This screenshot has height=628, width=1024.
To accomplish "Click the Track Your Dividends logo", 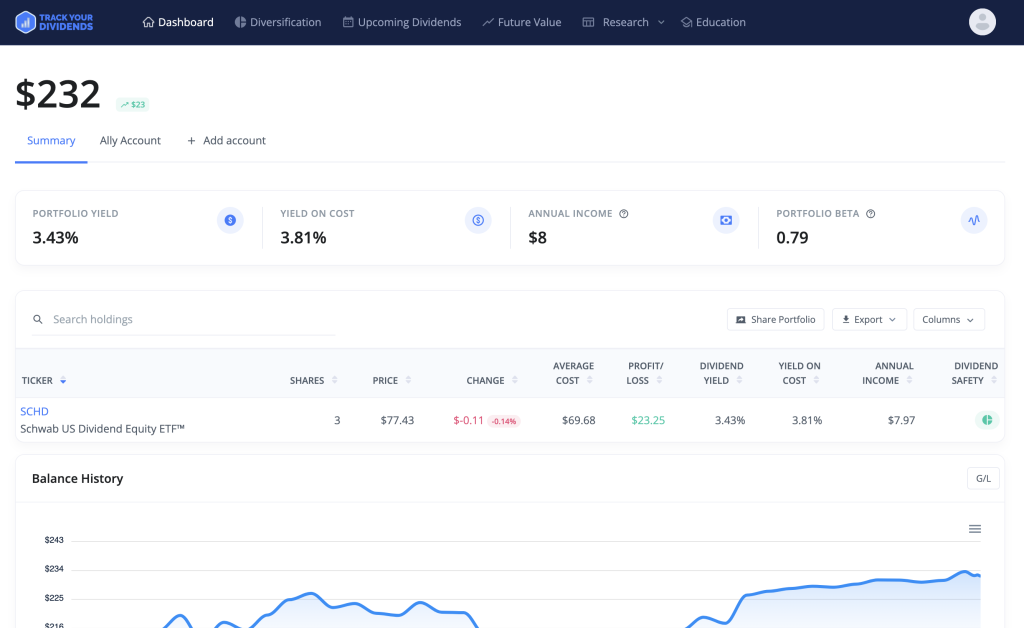I will [54, 21].
